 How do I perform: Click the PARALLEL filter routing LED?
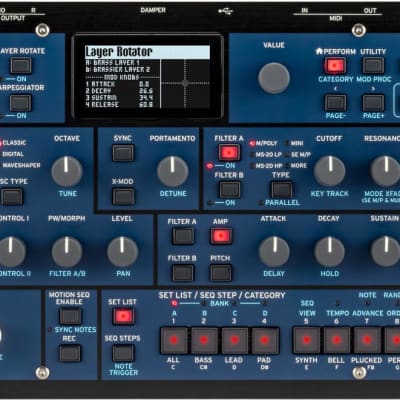[261, 202]
